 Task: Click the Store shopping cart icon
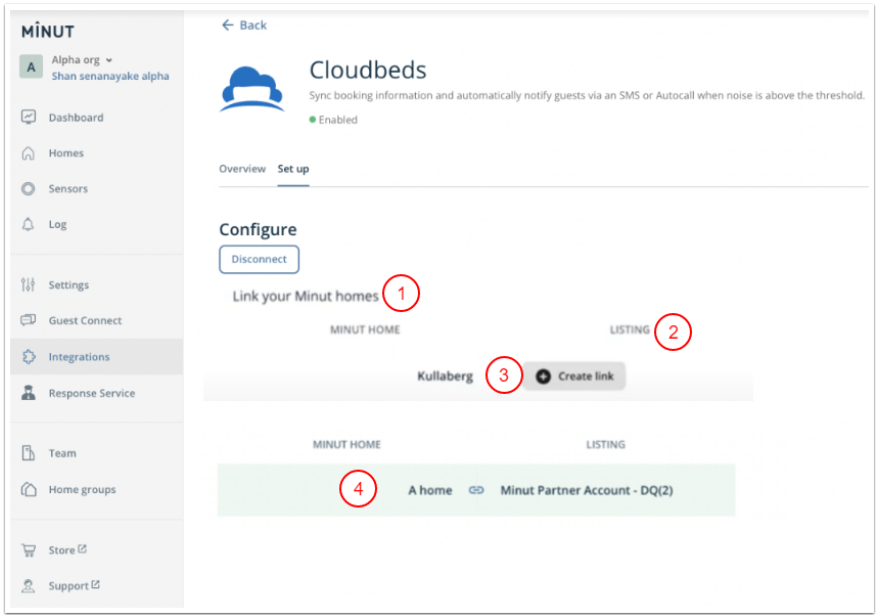29,550
